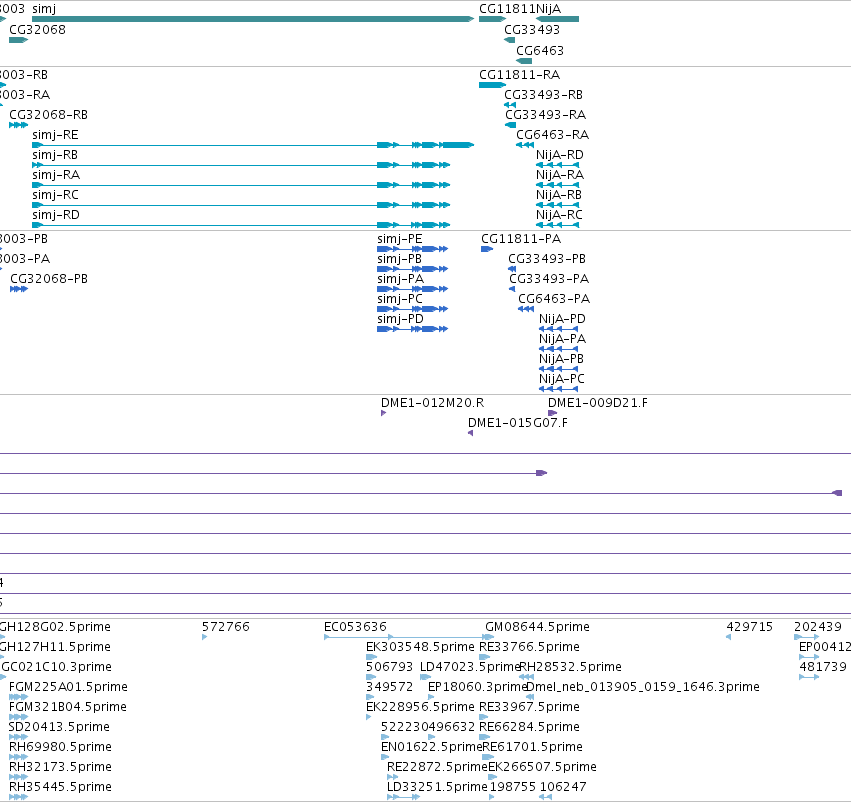
Task: Select the NijA-RB transcript
Action: tap(557, 205)
